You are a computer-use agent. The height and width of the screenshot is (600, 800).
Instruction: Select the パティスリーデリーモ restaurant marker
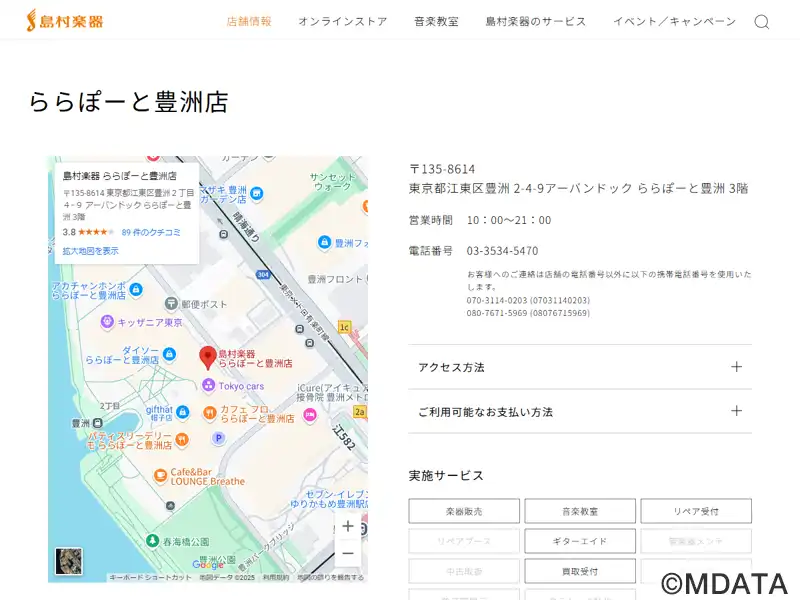coord(182,439)
